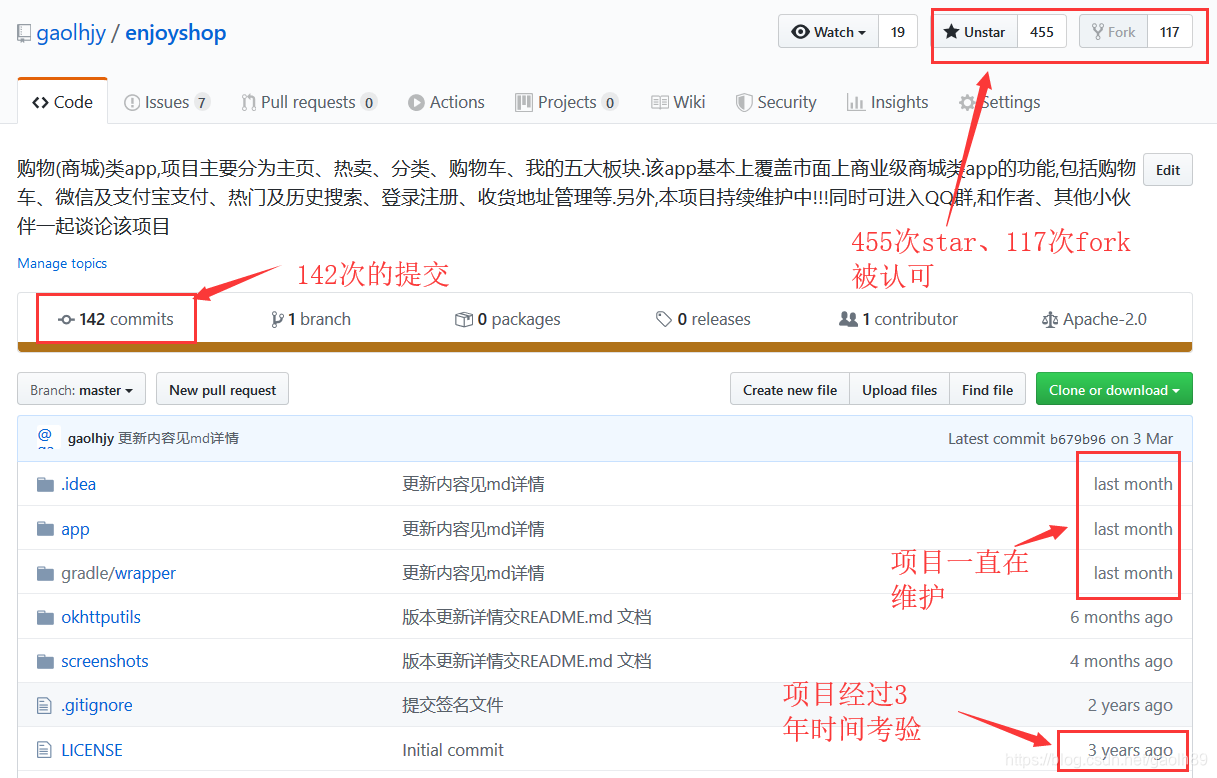
Task: Open the Settings tab
Action: tap(999, 102)
